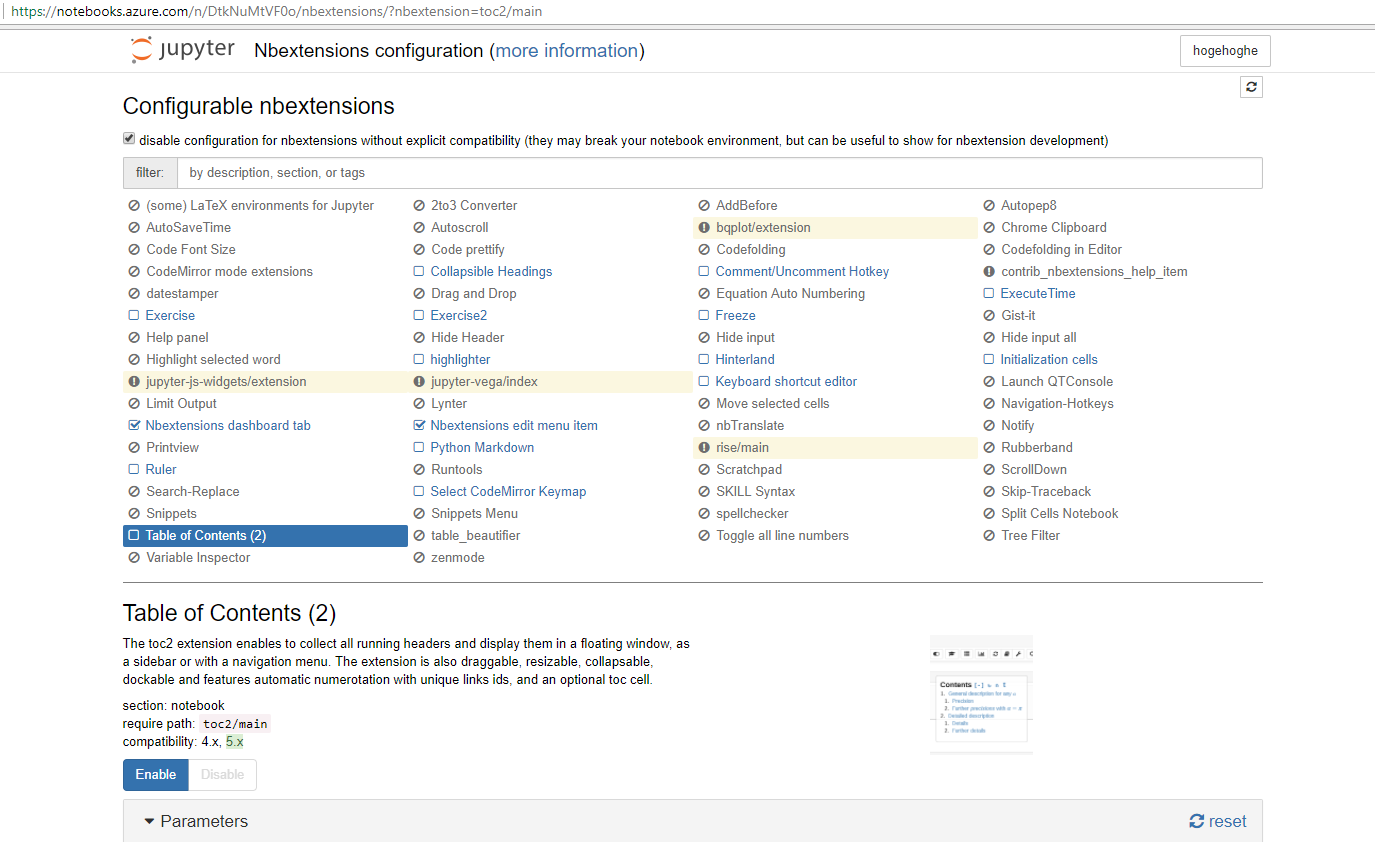Disable the Nbextensions edit menu item extension
This screenshot has width=1375, height=842.
(x=419, y=425)
